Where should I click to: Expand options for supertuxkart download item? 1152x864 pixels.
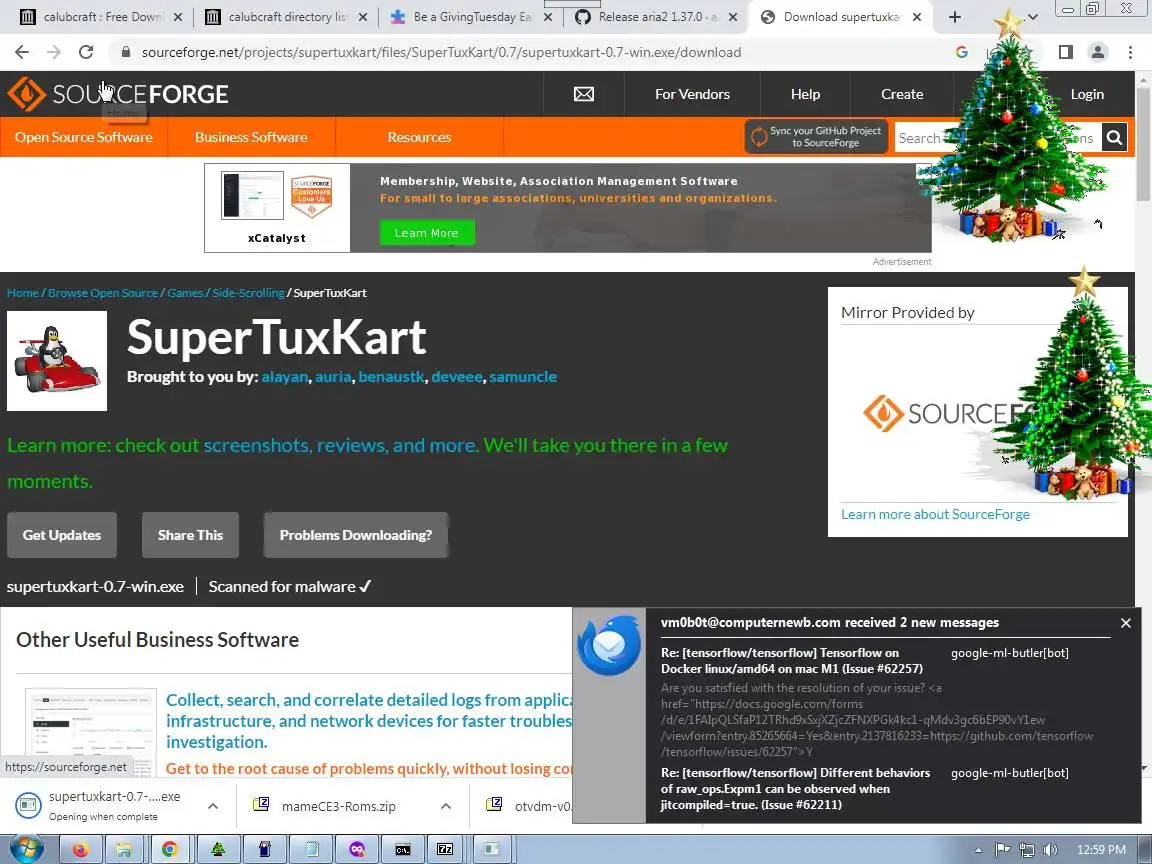pos(212,806)
